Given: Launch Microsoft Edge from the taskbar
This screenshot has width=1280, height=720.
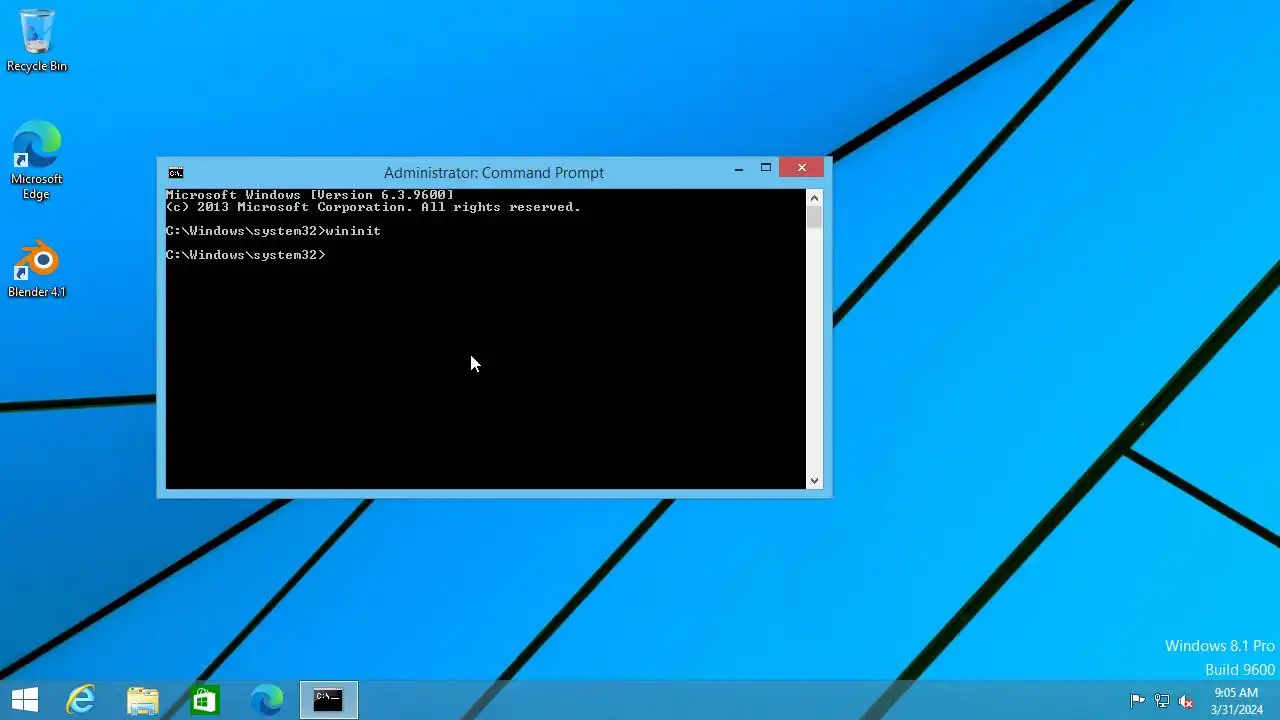Looking at the screenshot, I should click(267, 700).
